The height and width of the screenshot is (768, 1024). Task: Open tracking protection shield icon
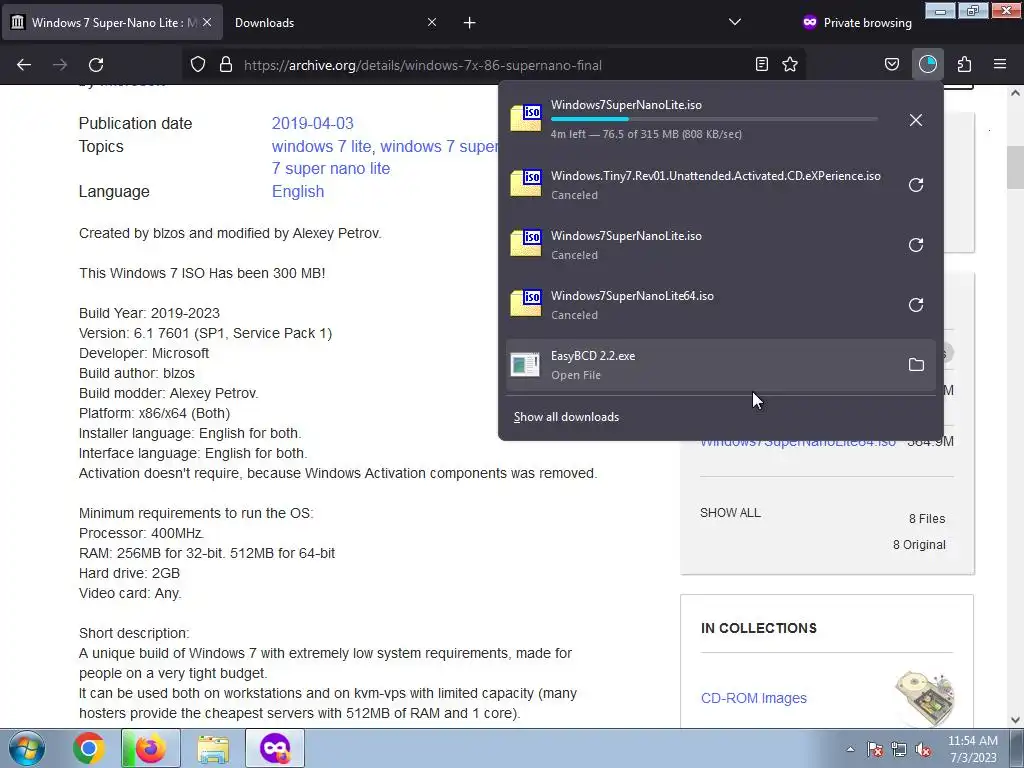point(198,65)
